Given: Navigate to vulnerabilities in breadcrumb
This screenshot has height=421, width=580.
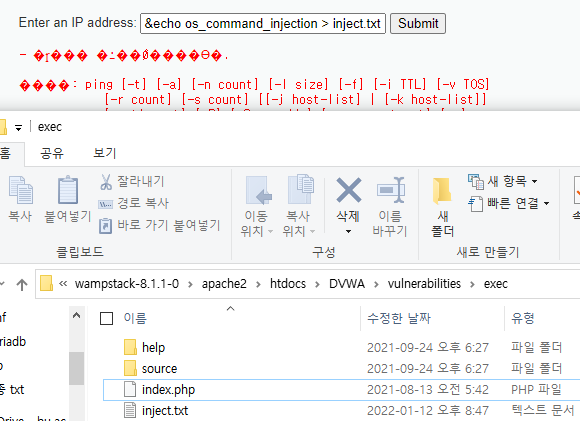Looking at the screenshot, I should coord(424,284).
